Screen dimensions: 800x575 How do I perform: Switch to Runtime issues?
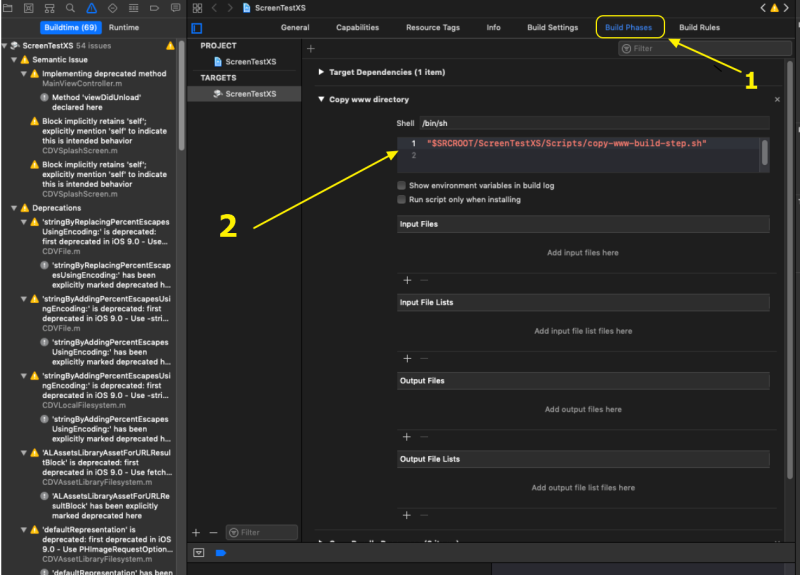coord(124,28)
